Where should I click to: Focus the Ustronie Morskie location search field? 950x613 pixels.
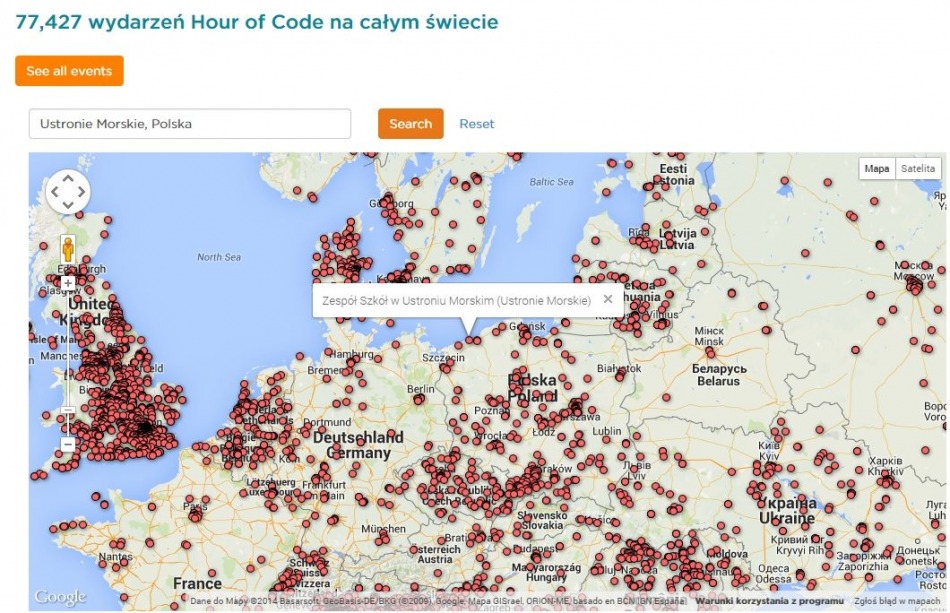coord(190,124)
